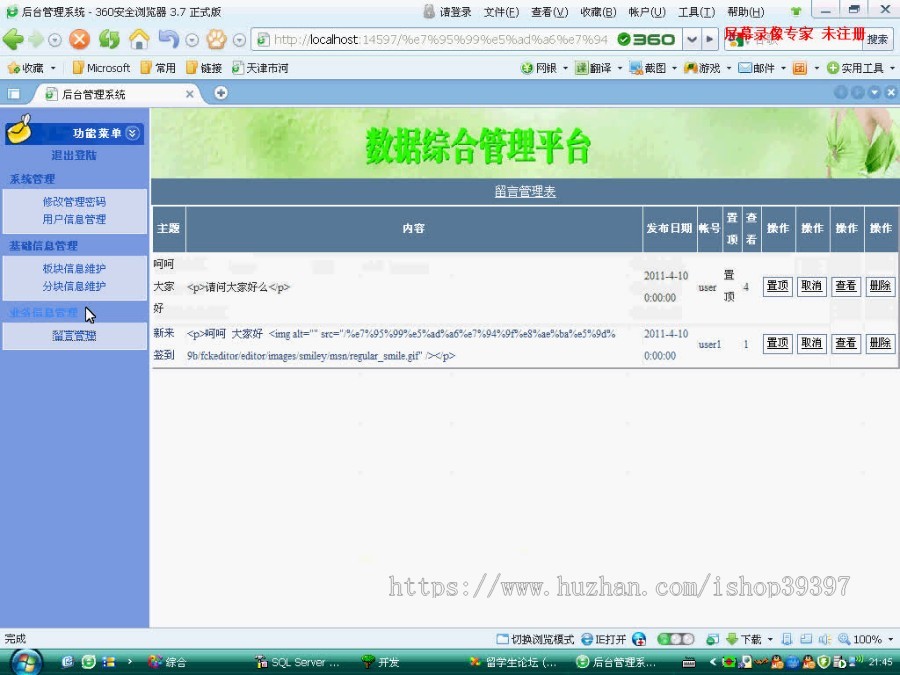Collapse the 功能菜单 menu chevron
This screenshot has width=900, height=675.
133,133
